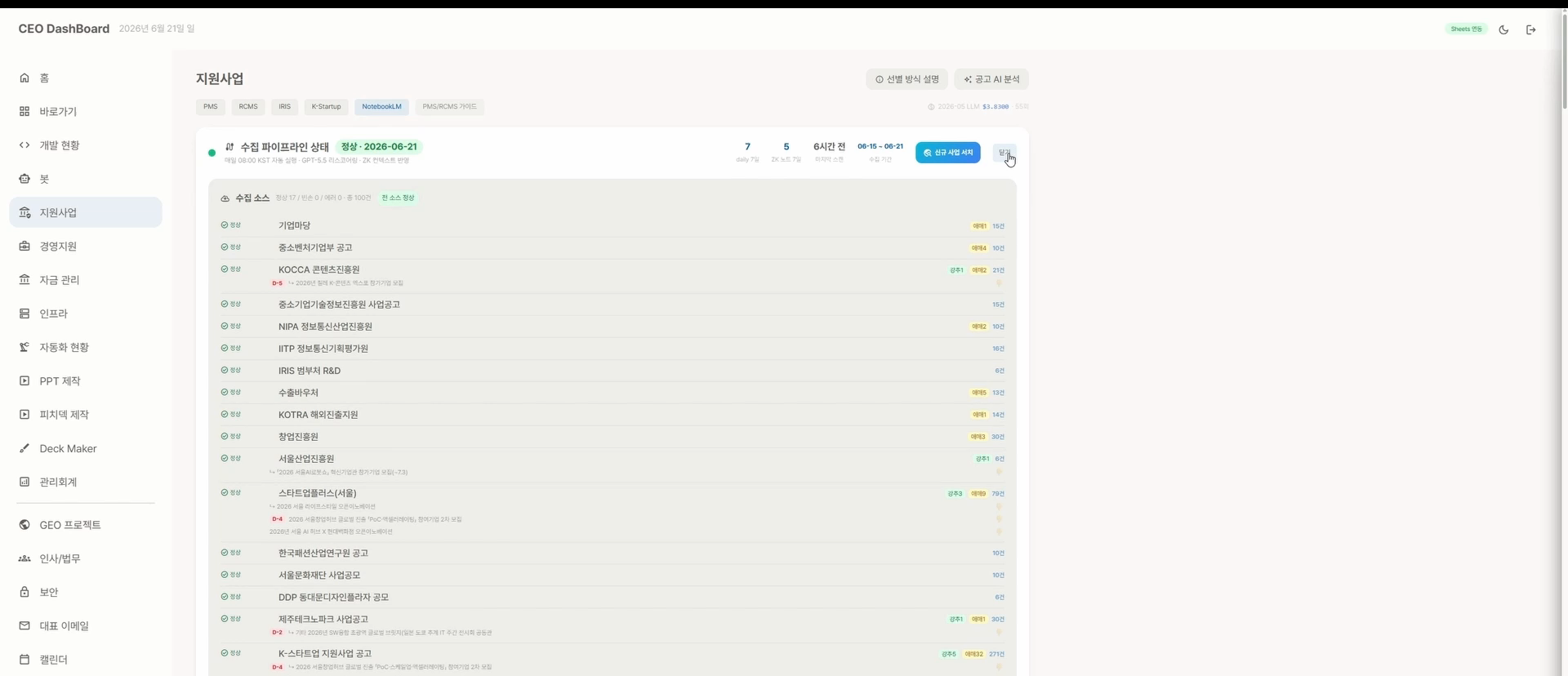Click the 정상 · 2026-06-21 status badge

coord(379,147)
